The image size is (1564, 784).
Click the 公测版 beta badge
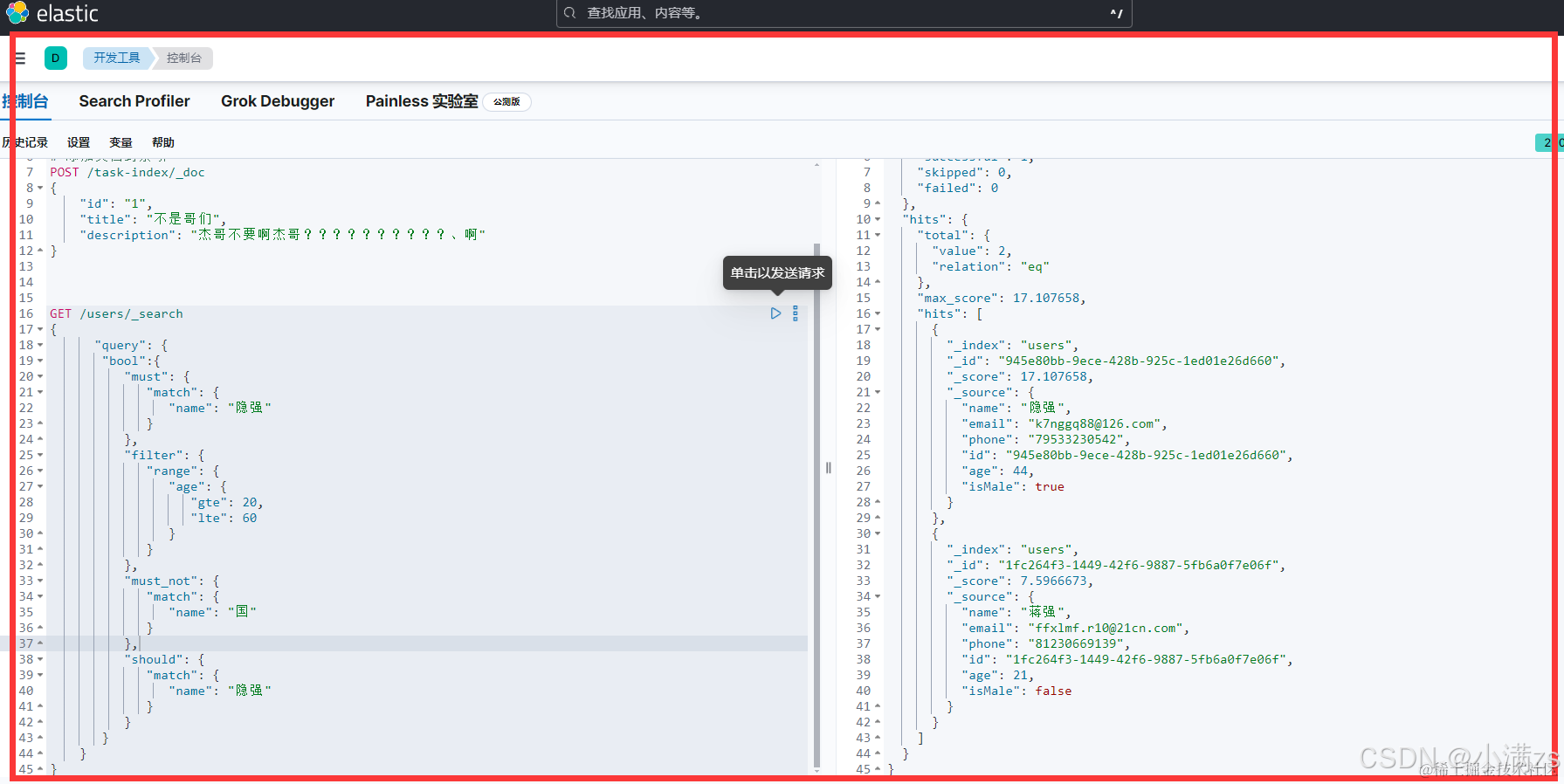click(x=506, y=102)
